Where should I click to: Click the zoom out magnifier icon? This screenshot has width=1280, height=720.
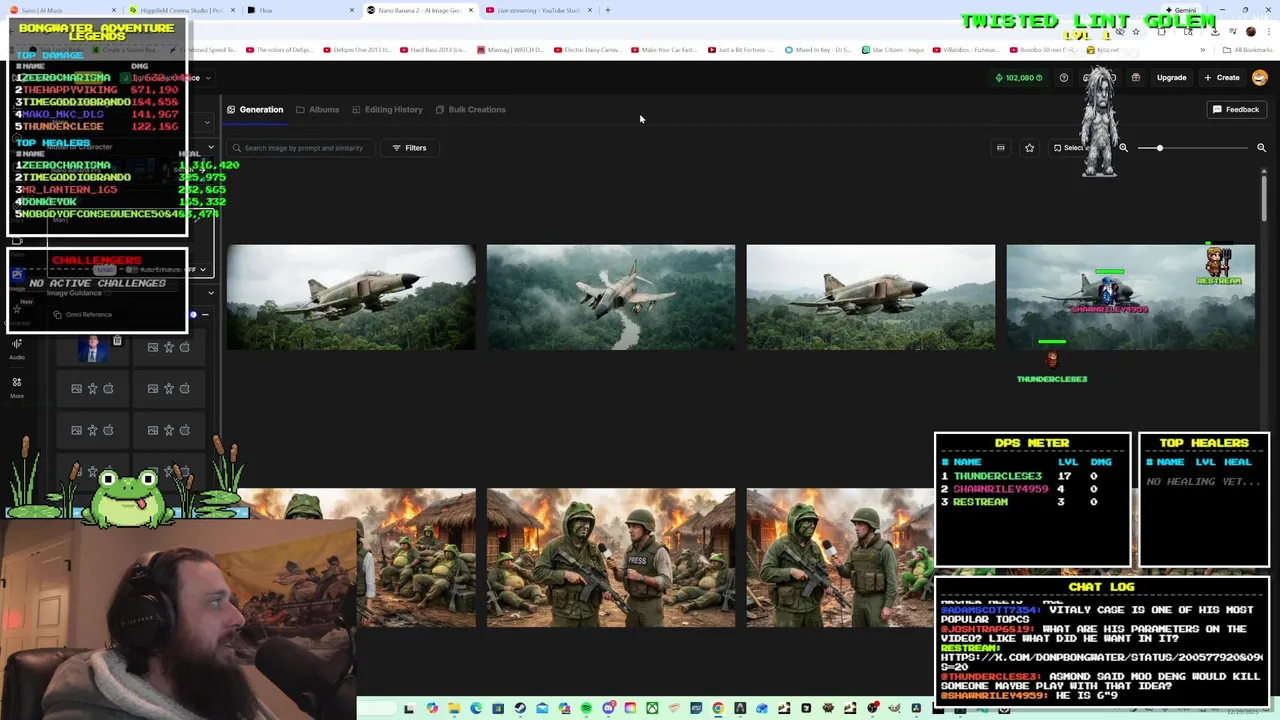pos(1123,148)
